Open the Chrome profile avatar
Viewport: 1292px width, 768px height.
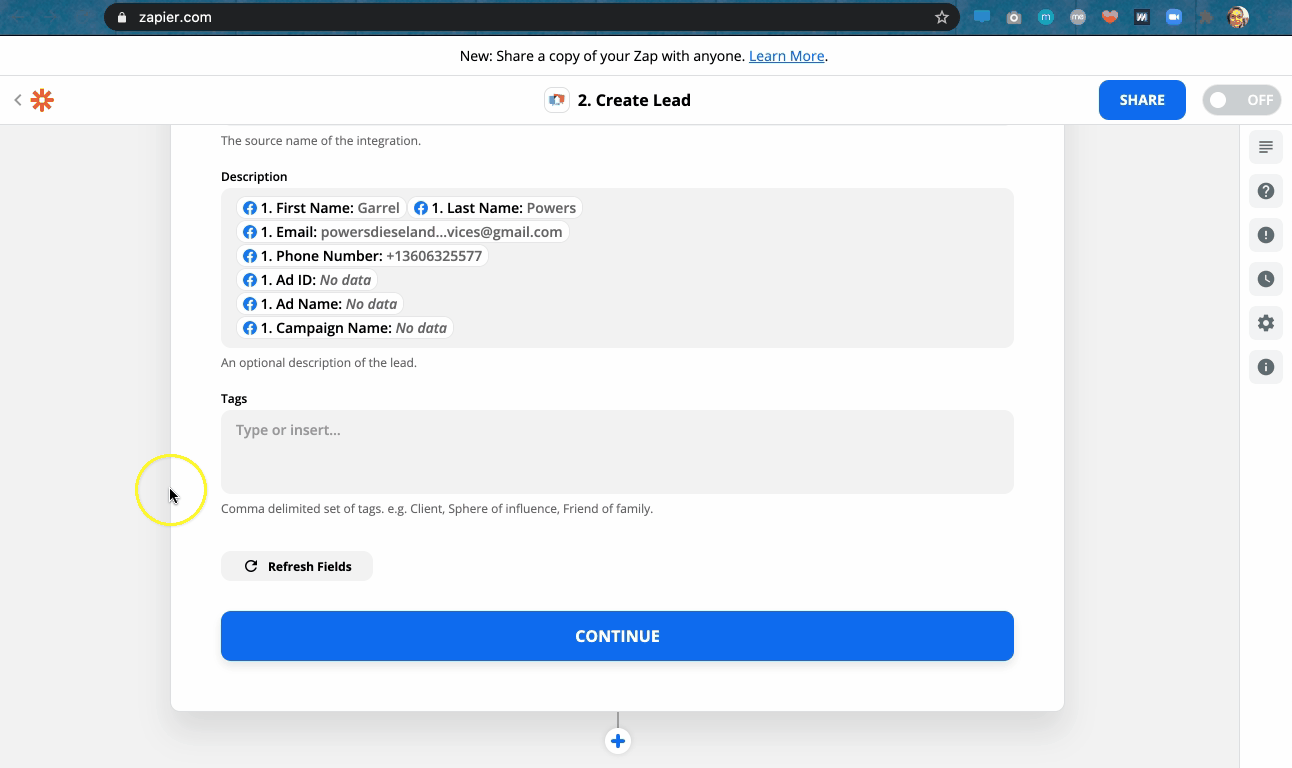pyautogui.click(x=1238, y=17)
